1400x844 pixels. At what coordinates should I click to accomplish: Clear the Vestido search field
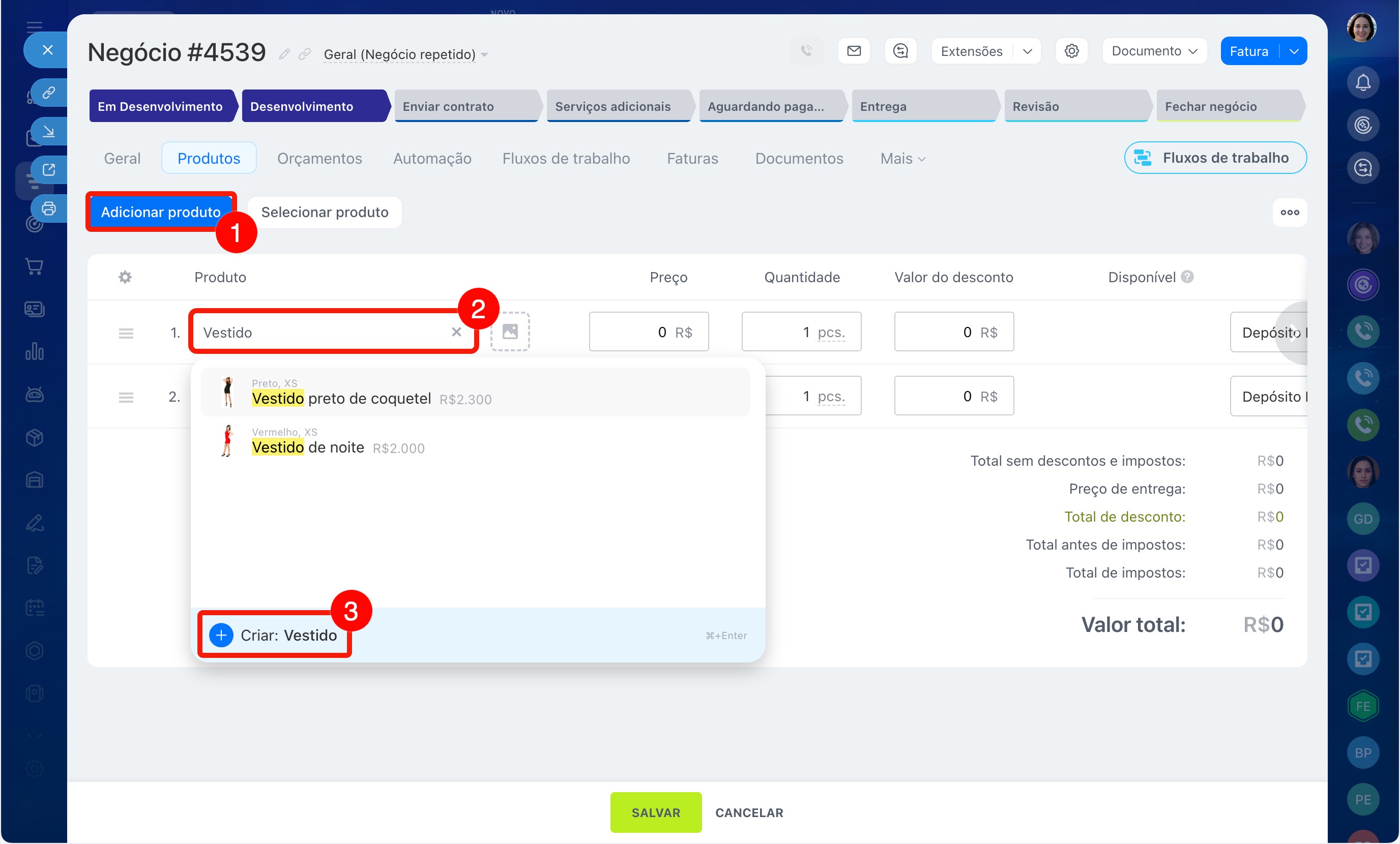pyautogui.click(x=456, y=331)
